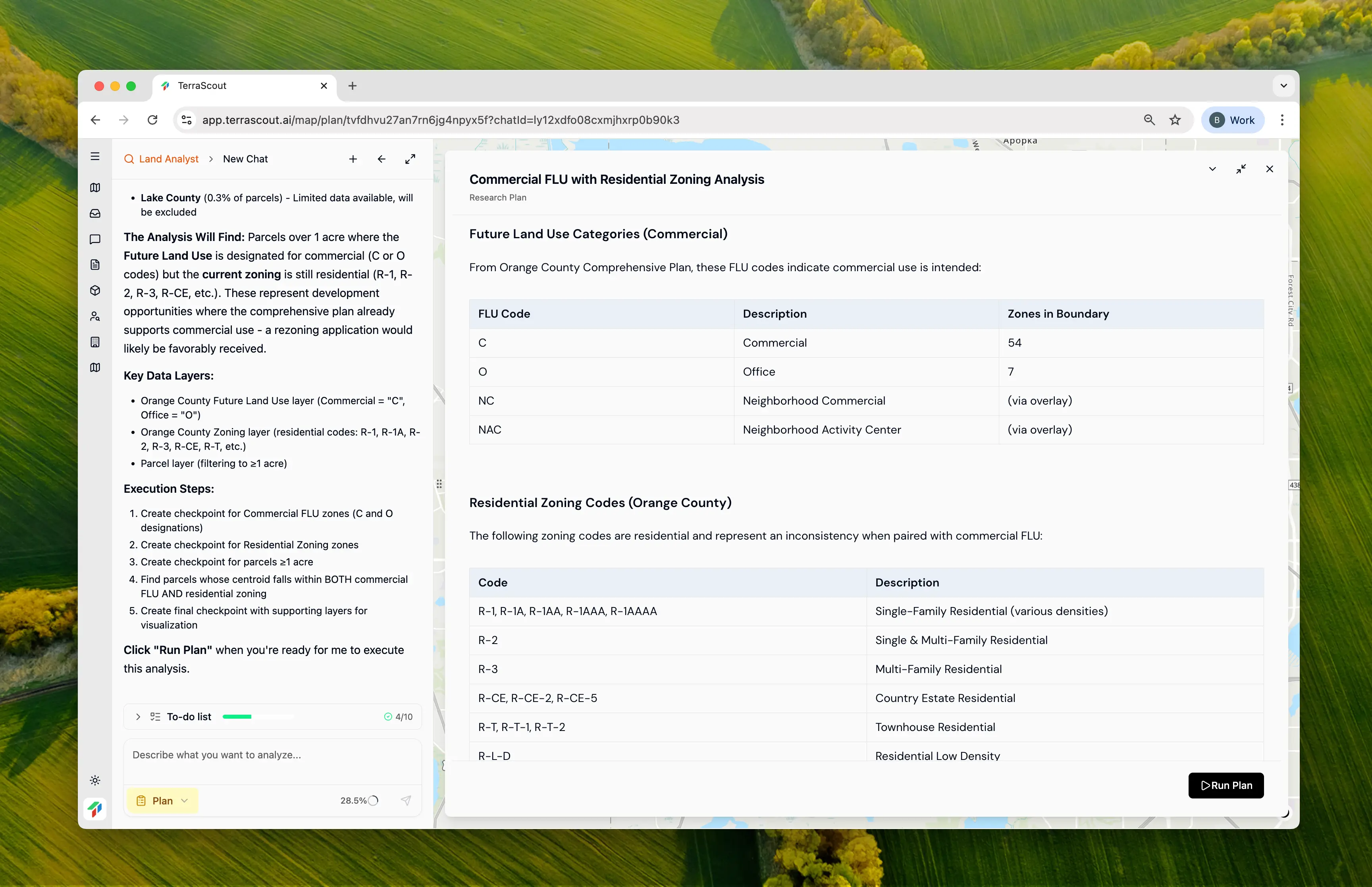Expand the To-do list section
The width and height of the screenshot is (1372, 887).
click(138, 717)
